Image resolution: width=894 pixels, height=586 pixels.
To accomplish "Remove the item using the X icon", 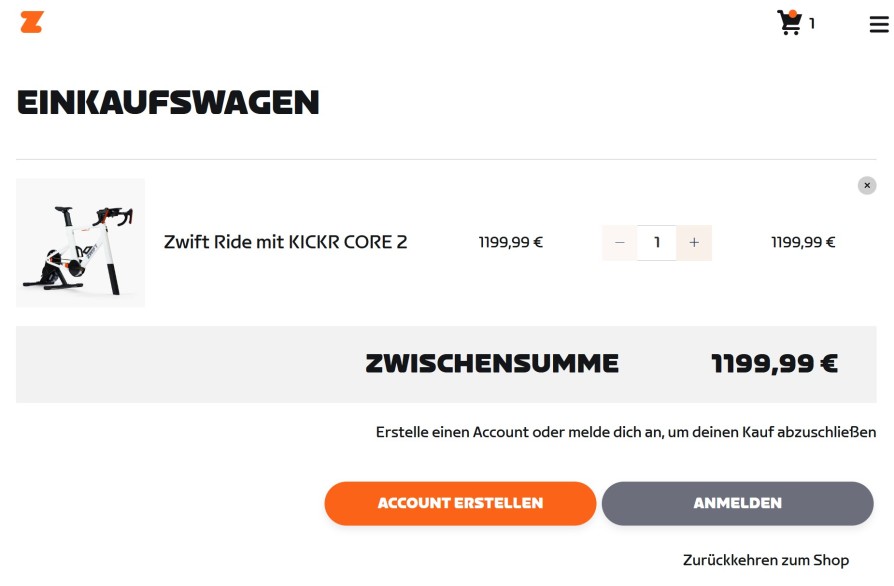I will 866,185.
